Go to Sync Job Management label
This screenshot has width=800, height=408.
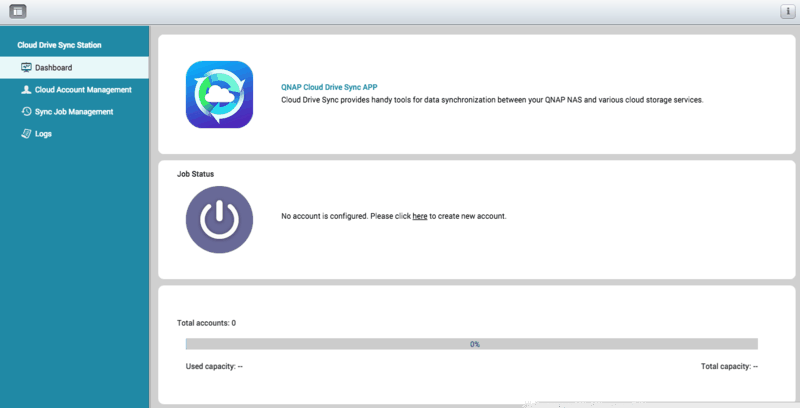coord(74,111)
